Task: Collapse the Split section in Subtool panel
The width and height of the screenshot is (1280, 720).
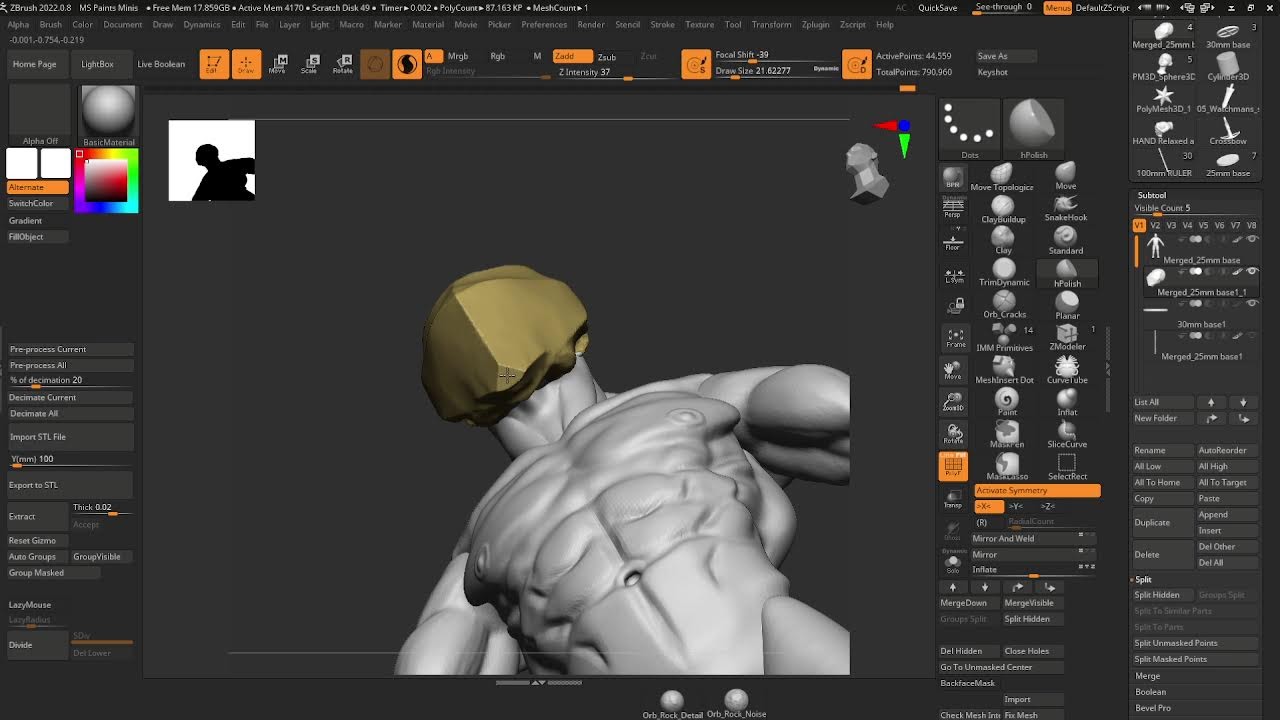Action: (1143, 579)
